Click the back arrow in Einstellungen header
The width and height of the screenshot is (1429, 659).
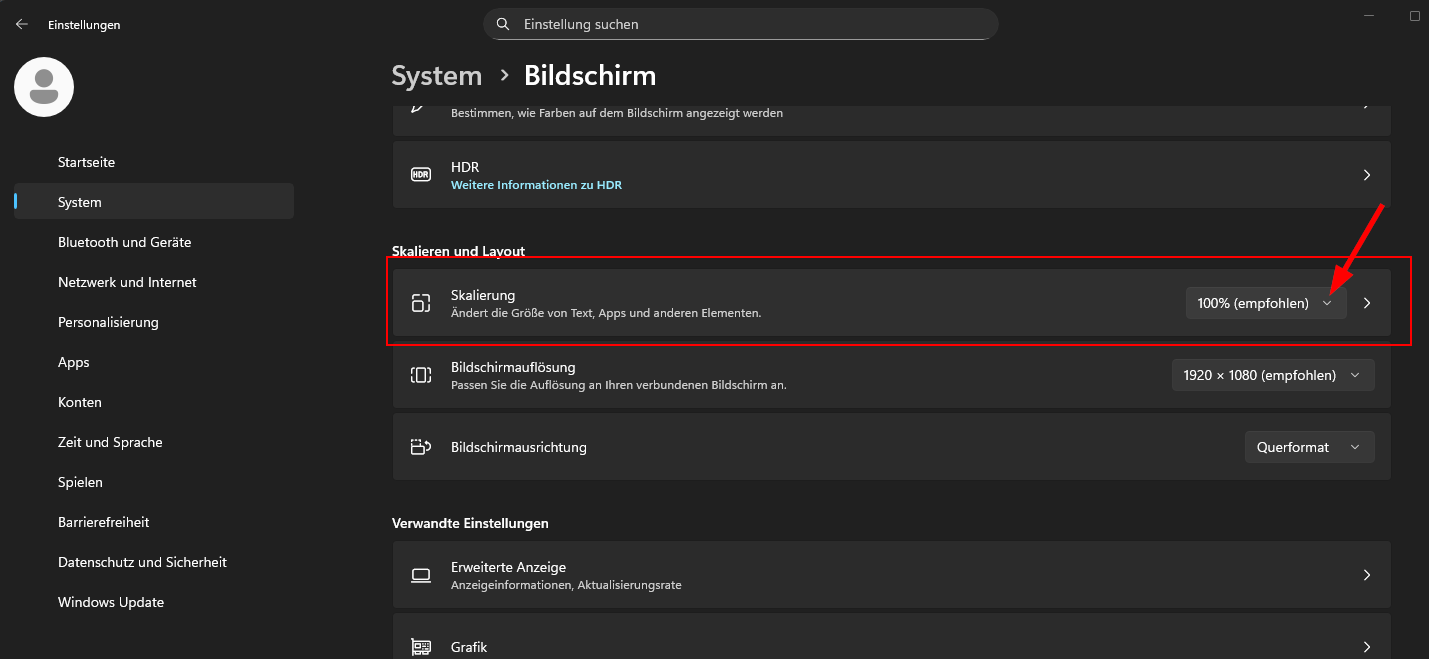click(x=22, y=24)
